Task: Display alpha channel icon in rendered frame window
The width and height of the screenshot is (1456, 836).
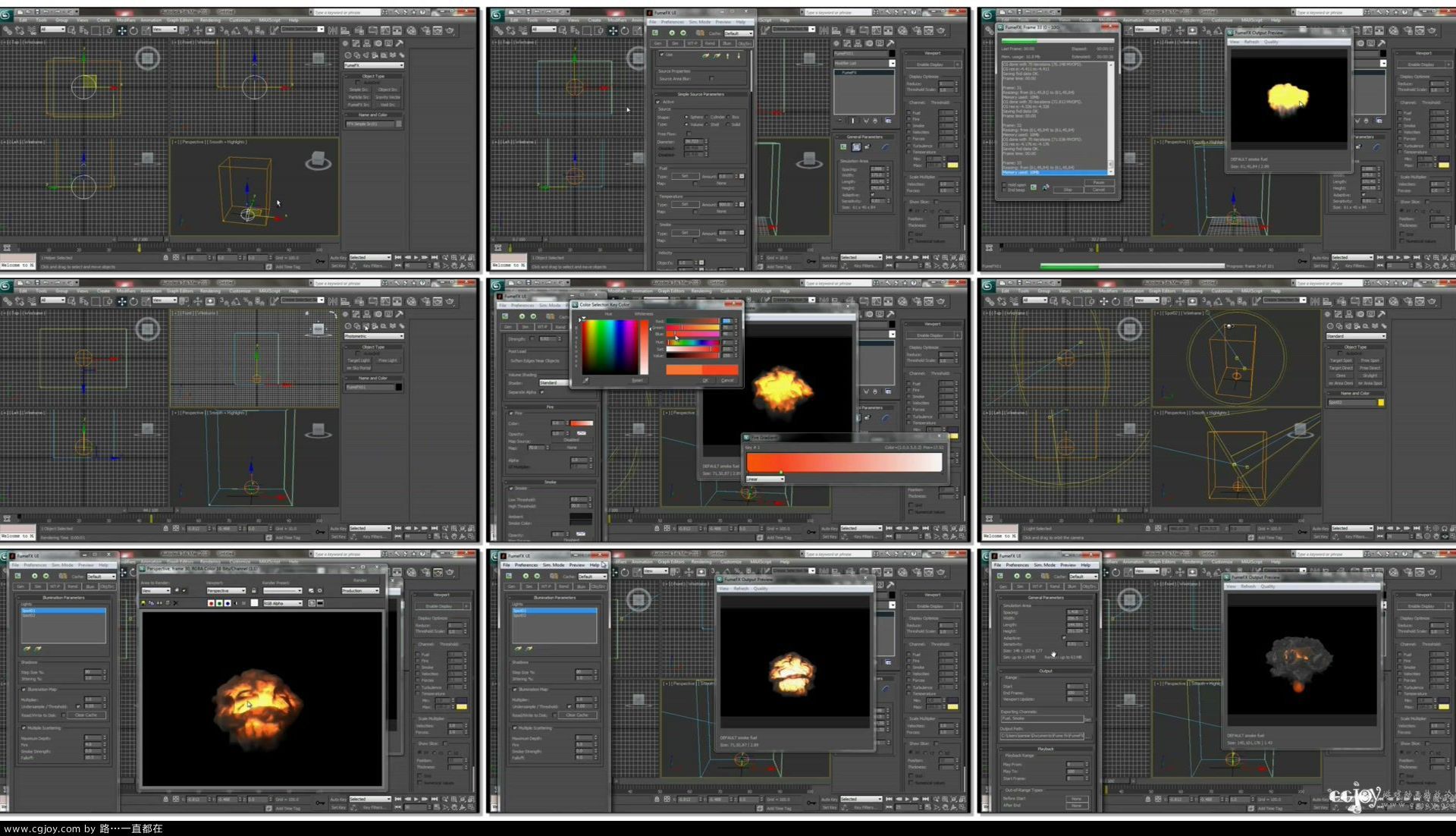Action: (x=237, y=603)
